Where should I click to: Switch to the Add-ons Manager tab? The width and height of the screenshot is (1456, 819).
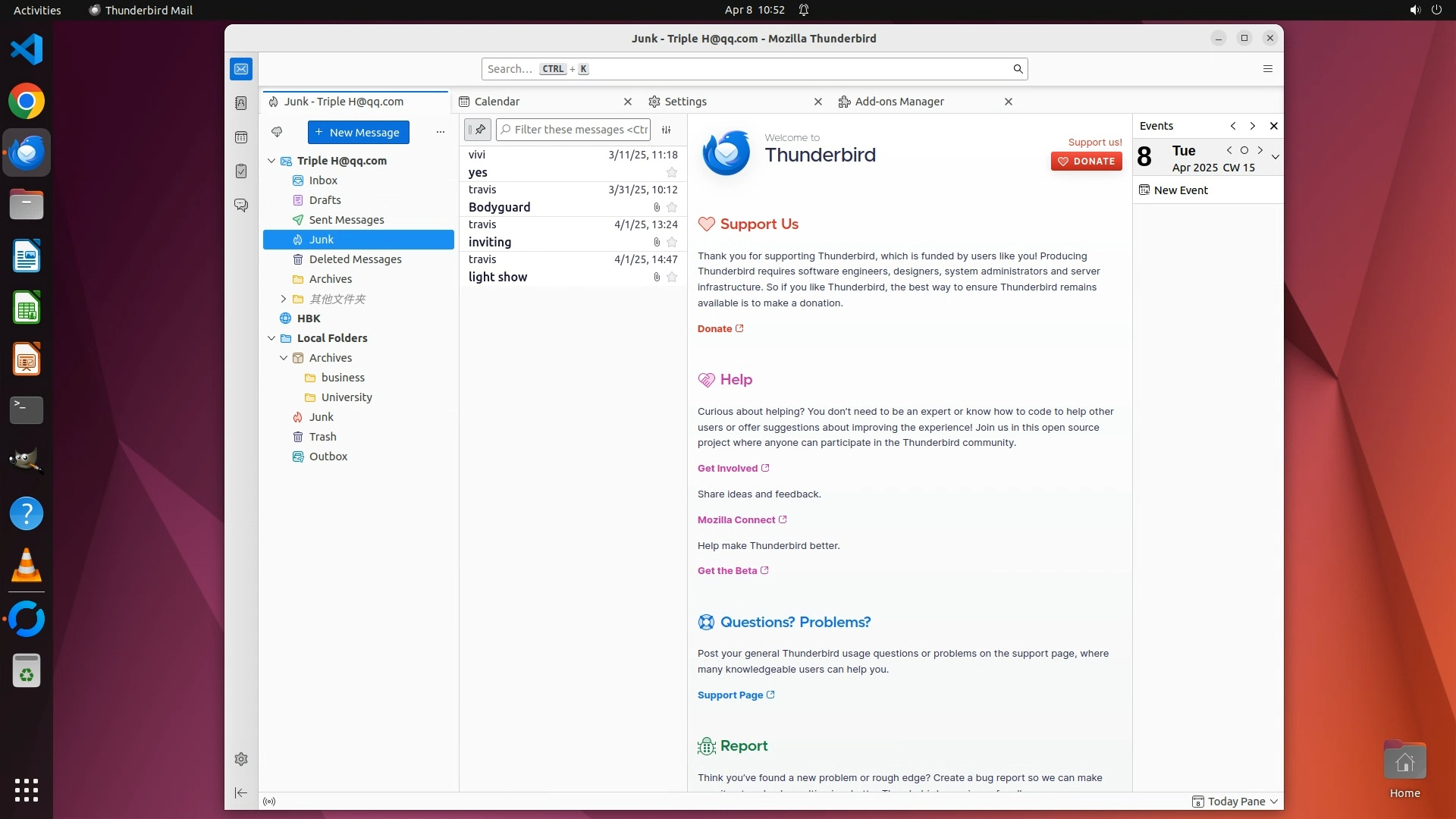(x=899, y=102)
